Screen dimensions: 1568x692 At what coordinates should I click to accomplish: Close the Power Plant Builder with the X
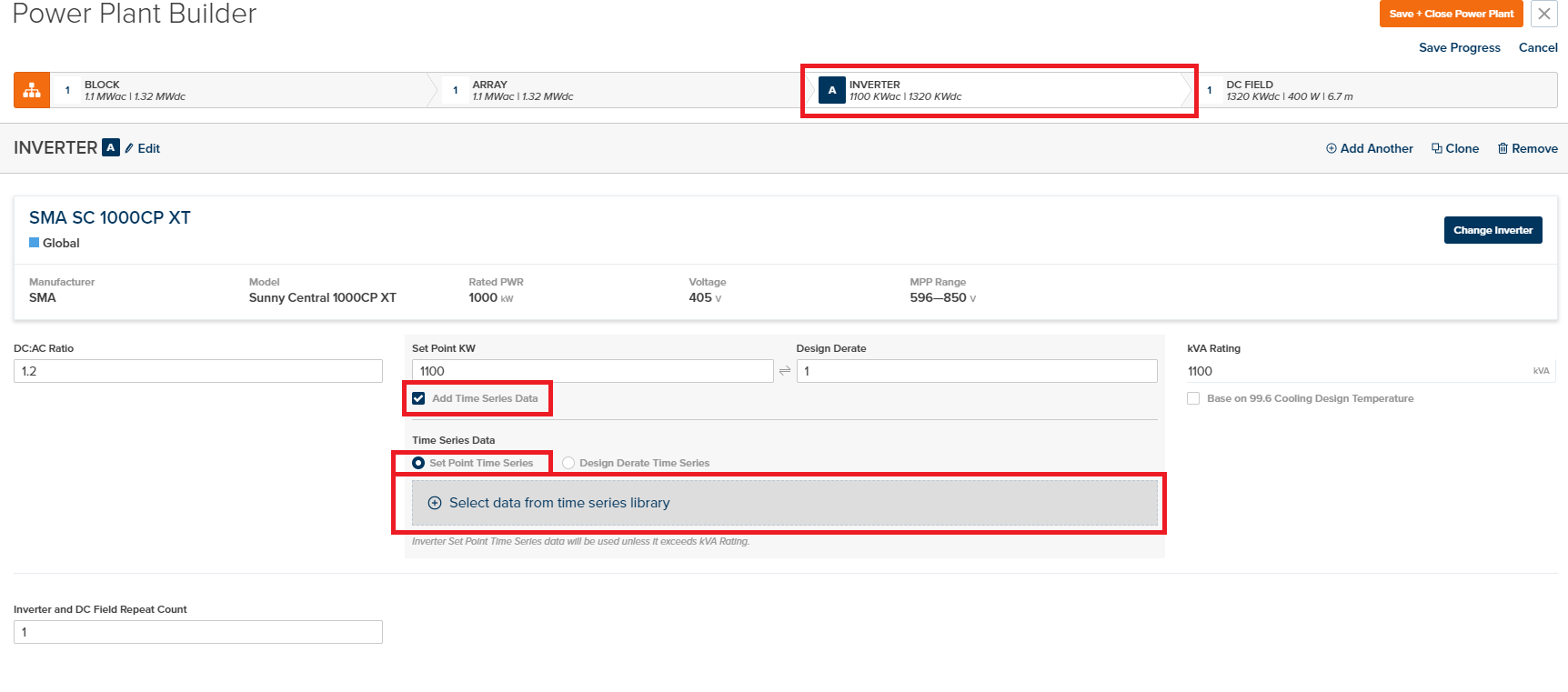(x=1544, y=14)
